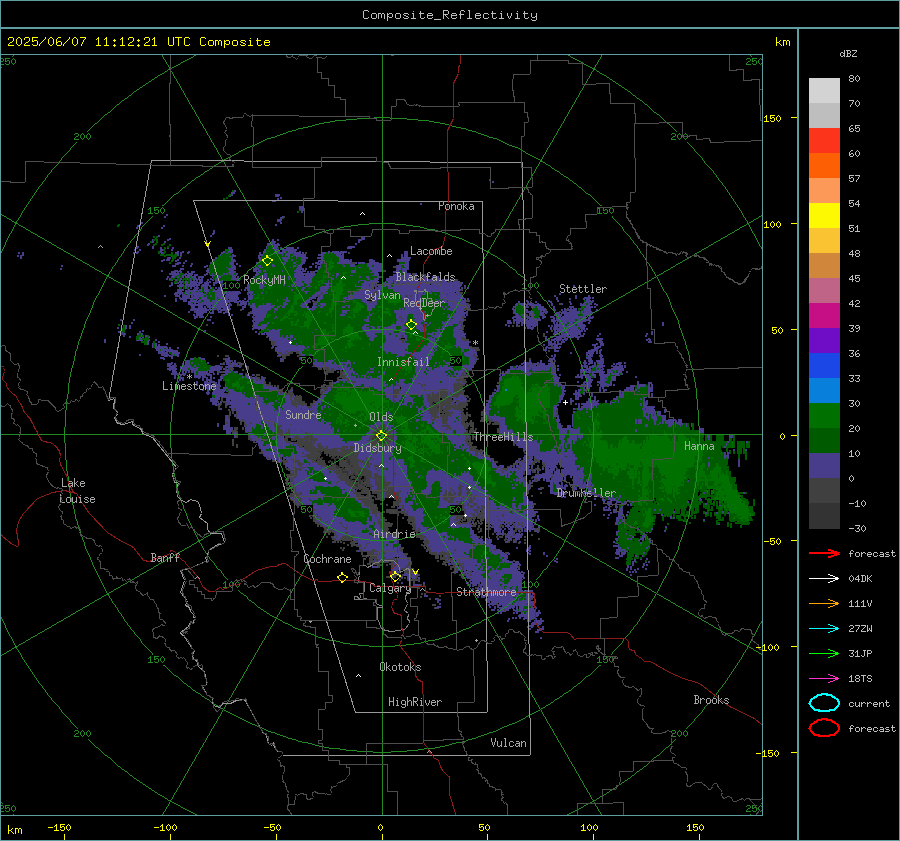Select the cyan 27ZW arrow legend icon

[824, 629]
